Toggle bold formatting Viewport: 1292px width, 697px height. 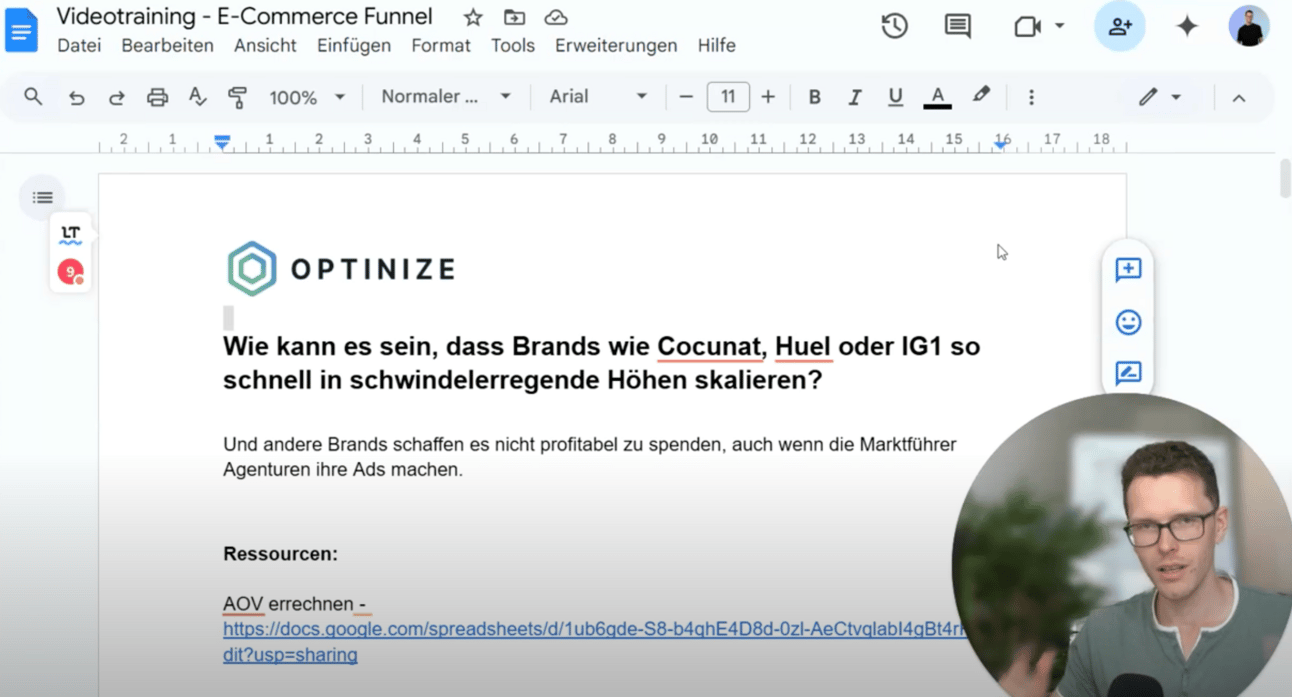click(x=814, y=97)
